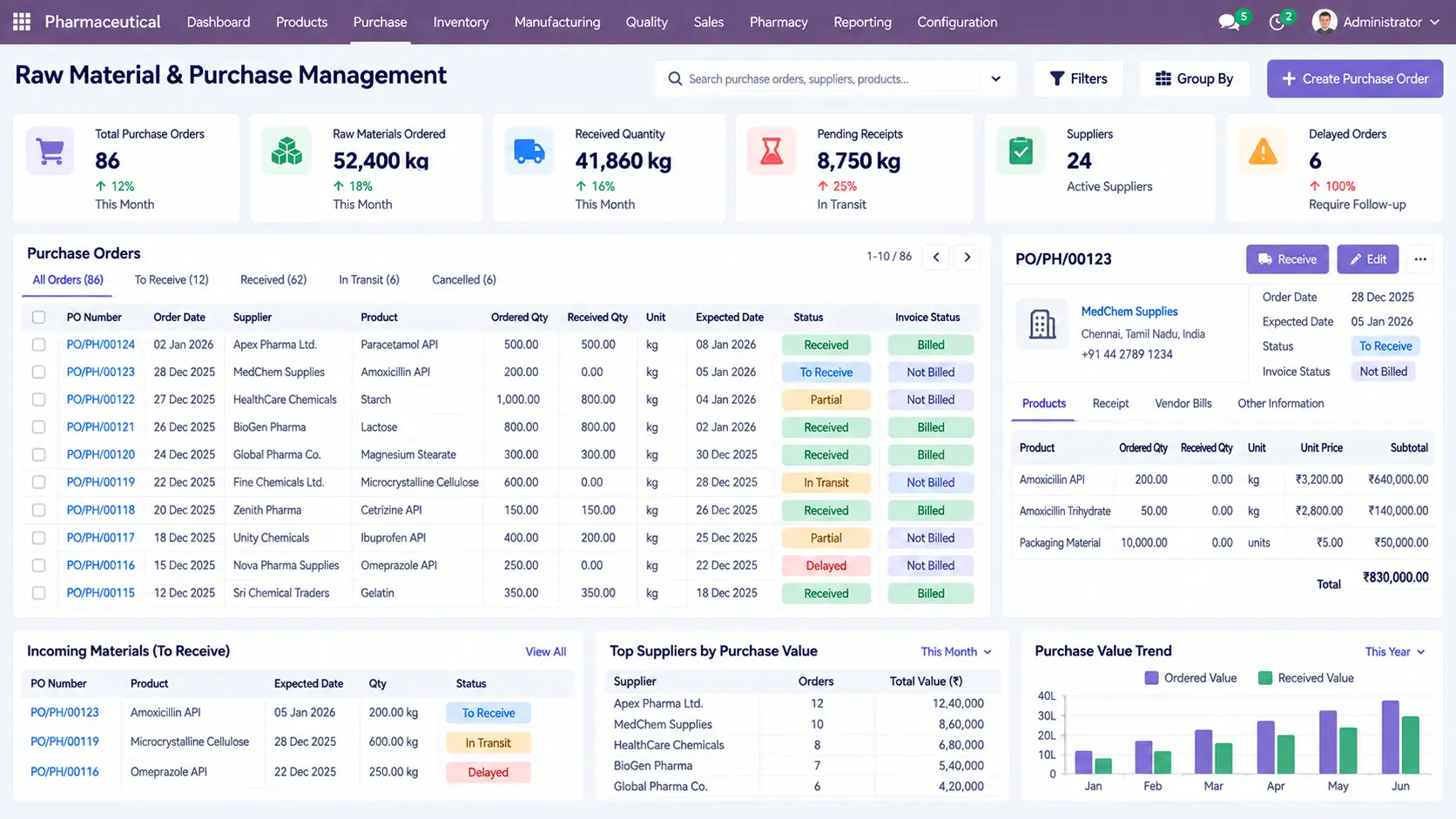Go to previous page of purchase orders
The width and height of the screenshot is (1456, 819).
click(x=936, y=257)
